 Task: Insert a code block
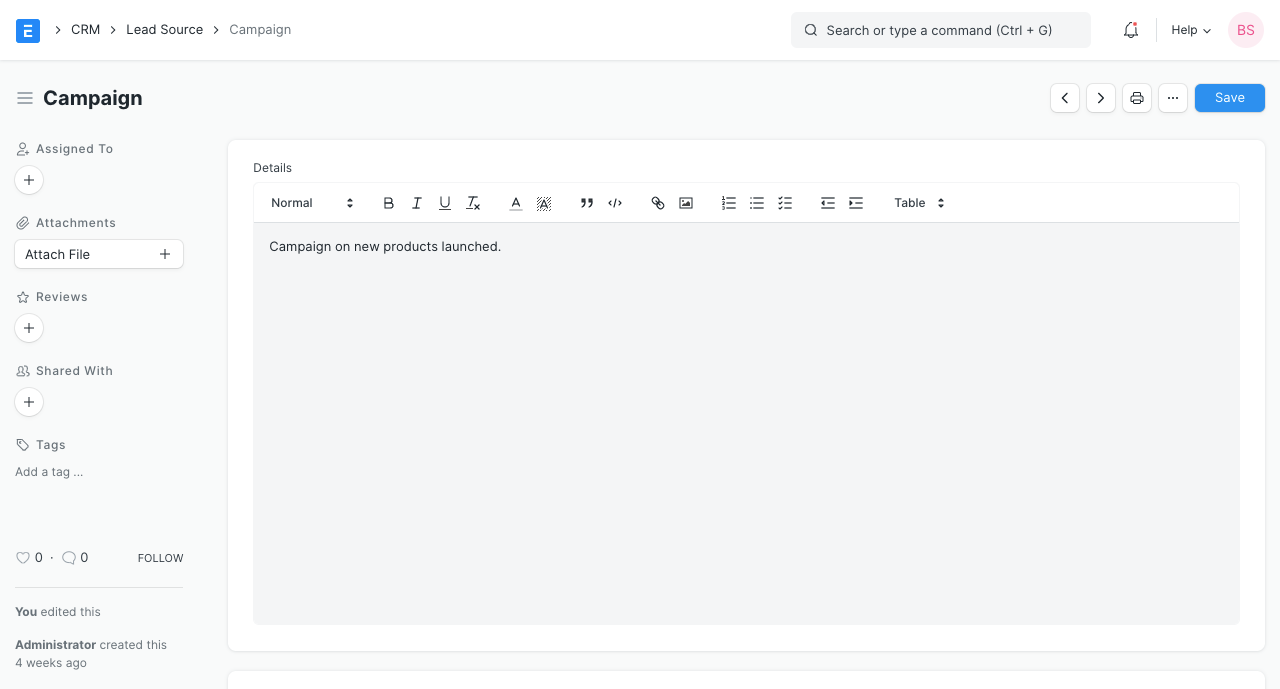click(x=615, y=203)
